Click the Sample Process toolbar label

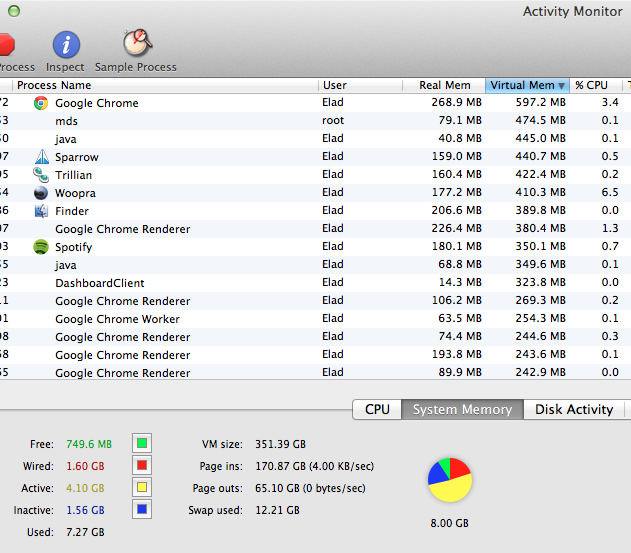136,67
